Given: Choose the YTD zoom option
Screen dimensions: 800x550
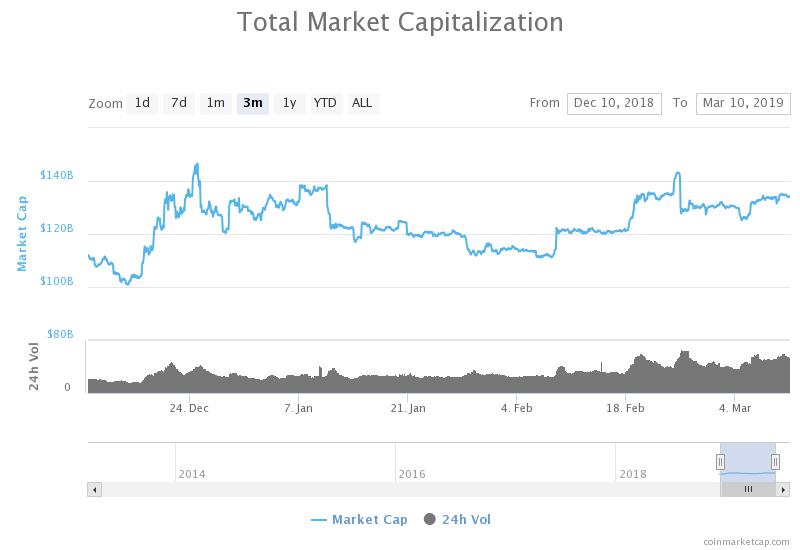Looking at the screenshot, I should coord(325,103).
